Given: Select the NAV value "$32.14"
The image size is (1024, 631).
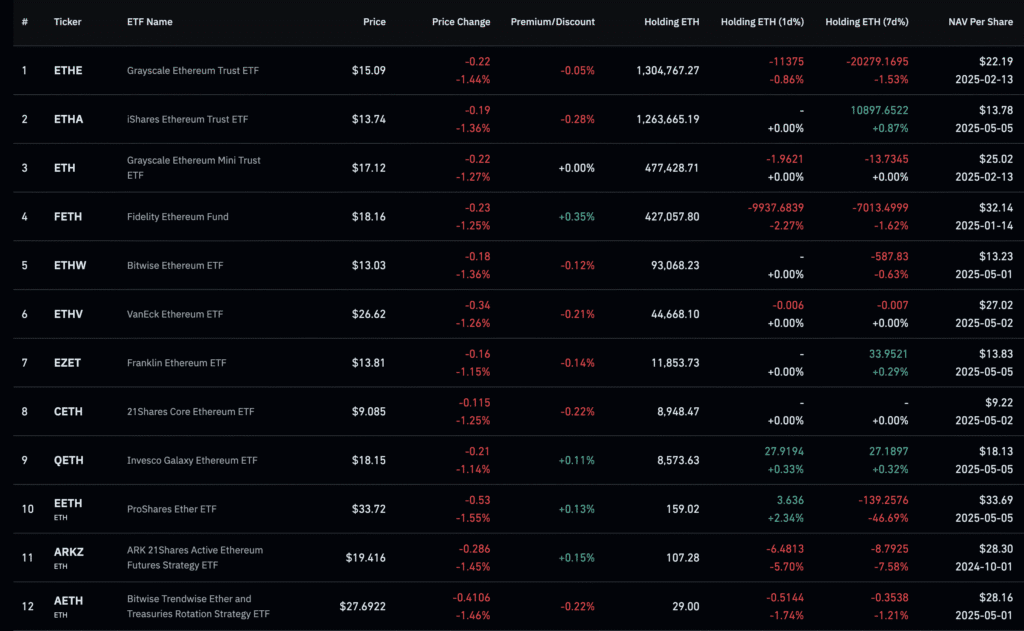Looking at the screenshot, I should coord(996,208).
